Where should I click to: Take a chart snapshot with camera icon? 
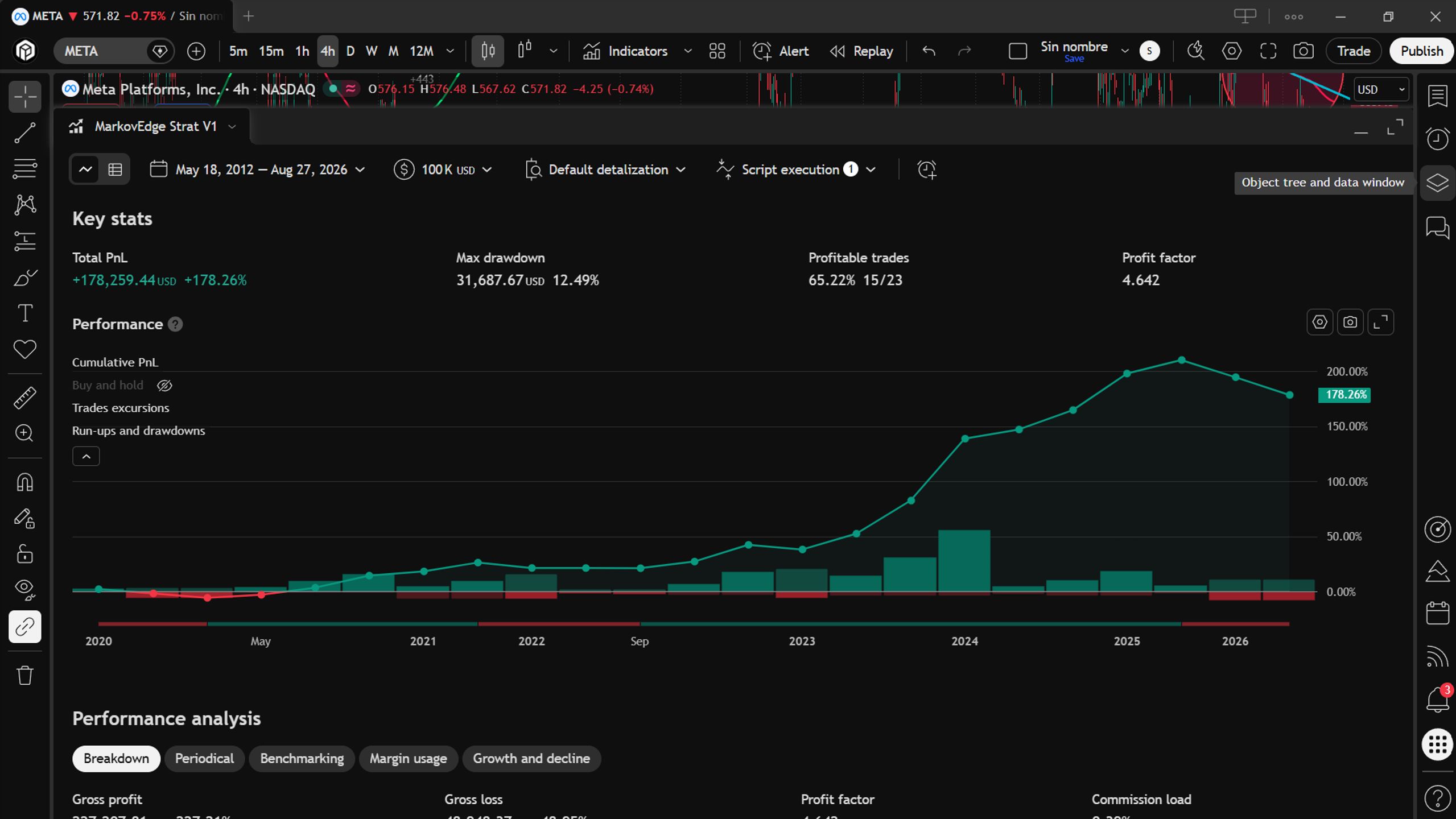[x=1304, y=51]
